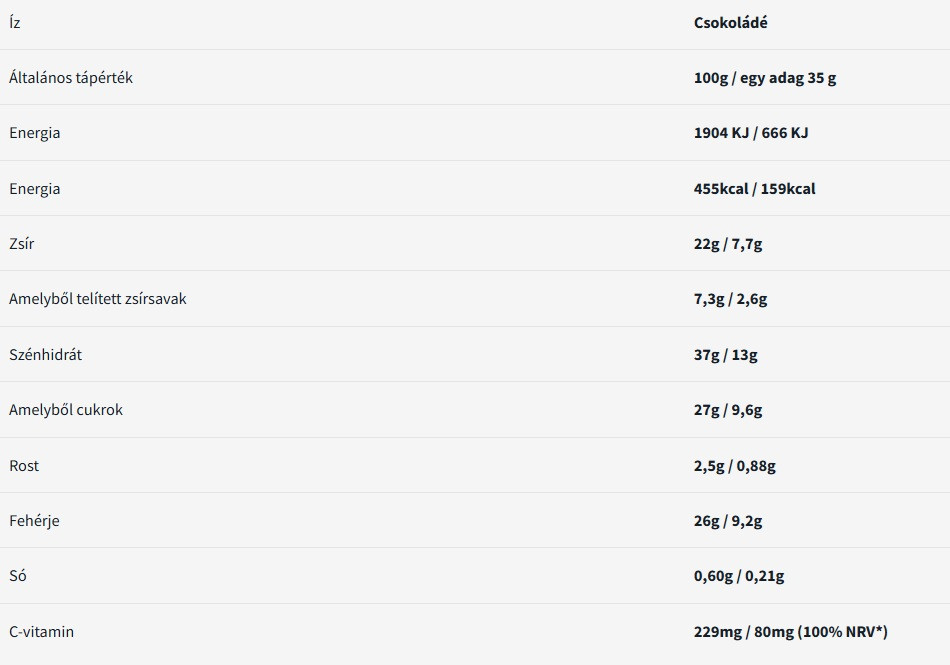Click "Amelyből telített zsírsavak" label
This screenshot has width=950, height=665.
97,299
